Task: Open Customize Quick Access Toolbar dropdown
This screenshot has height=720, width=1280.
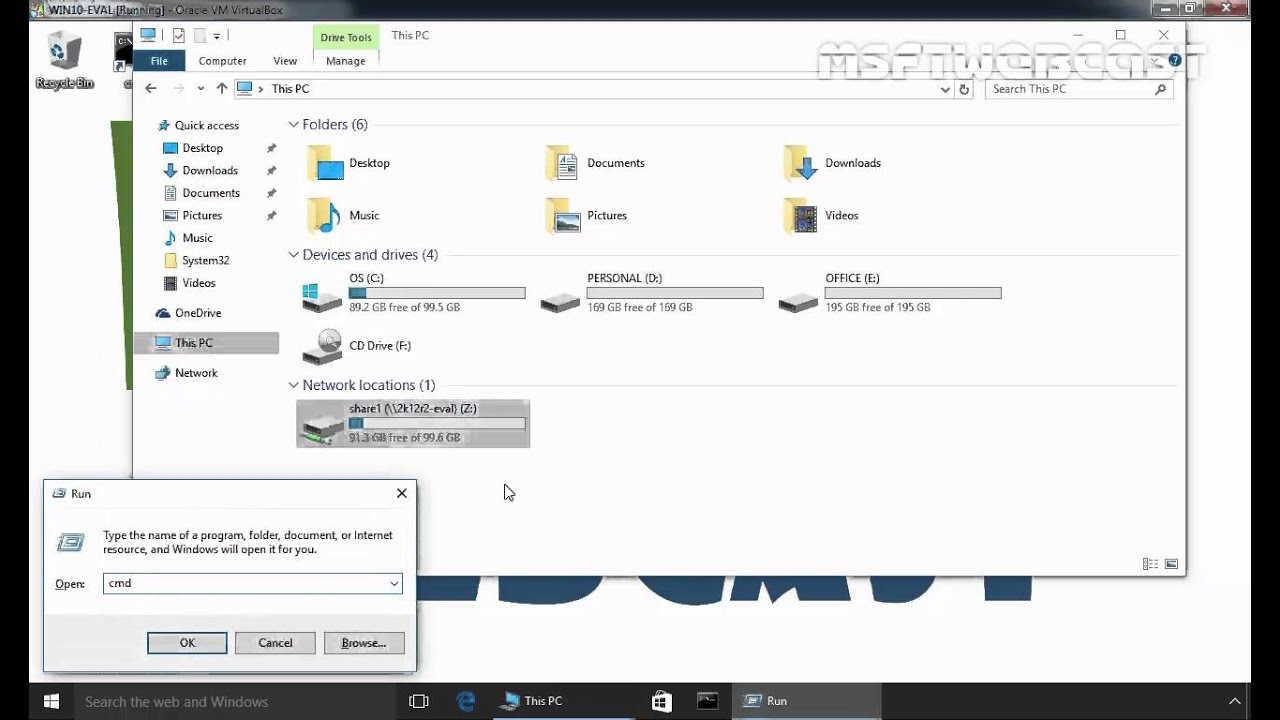Action: tap(216, 36)
